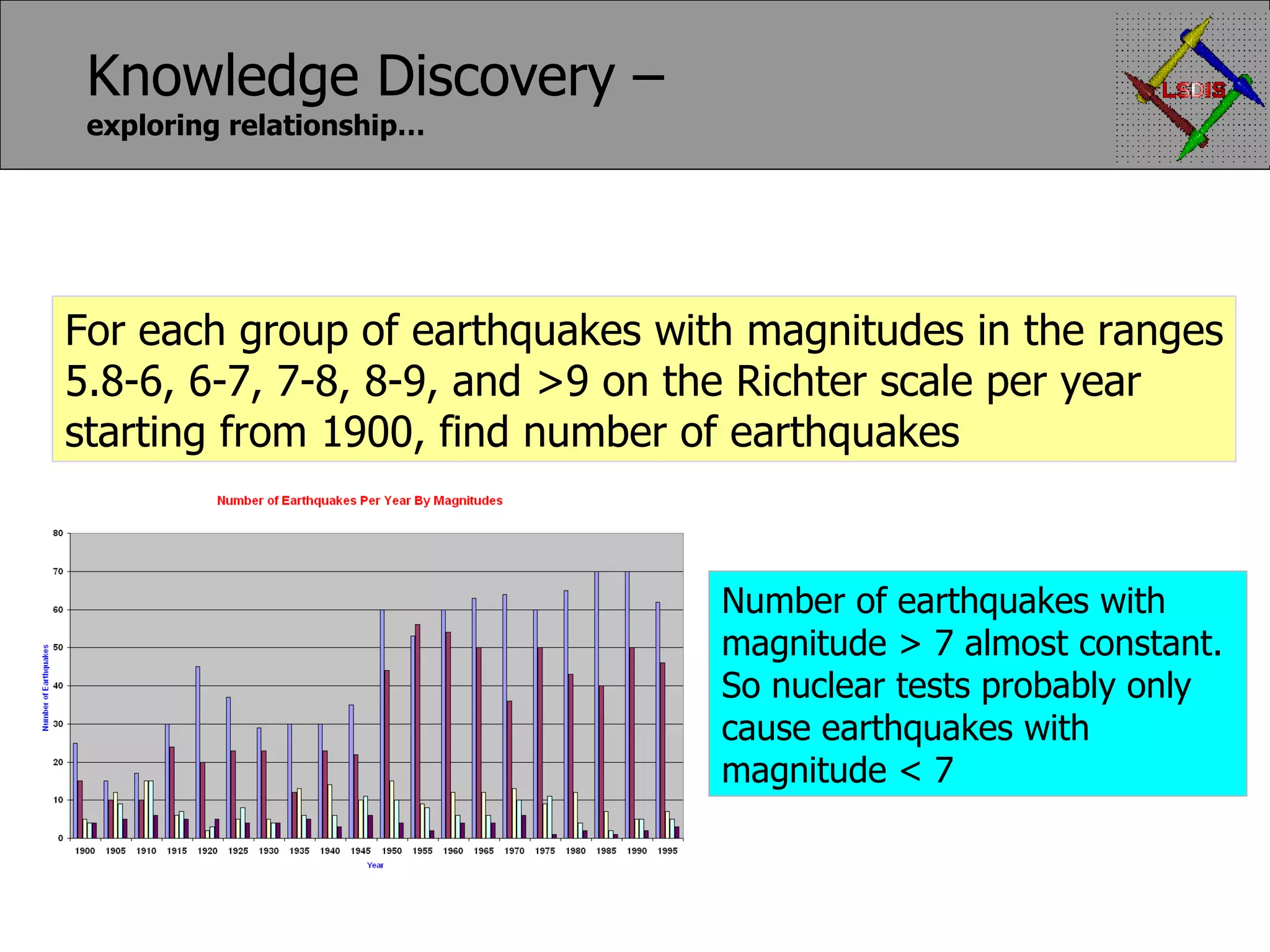Image resolution: width=1270 pixels, height=952 pixels.
Task: Click the 'Number of Earthquakes' y-axis label
Action: click(45, 688)
